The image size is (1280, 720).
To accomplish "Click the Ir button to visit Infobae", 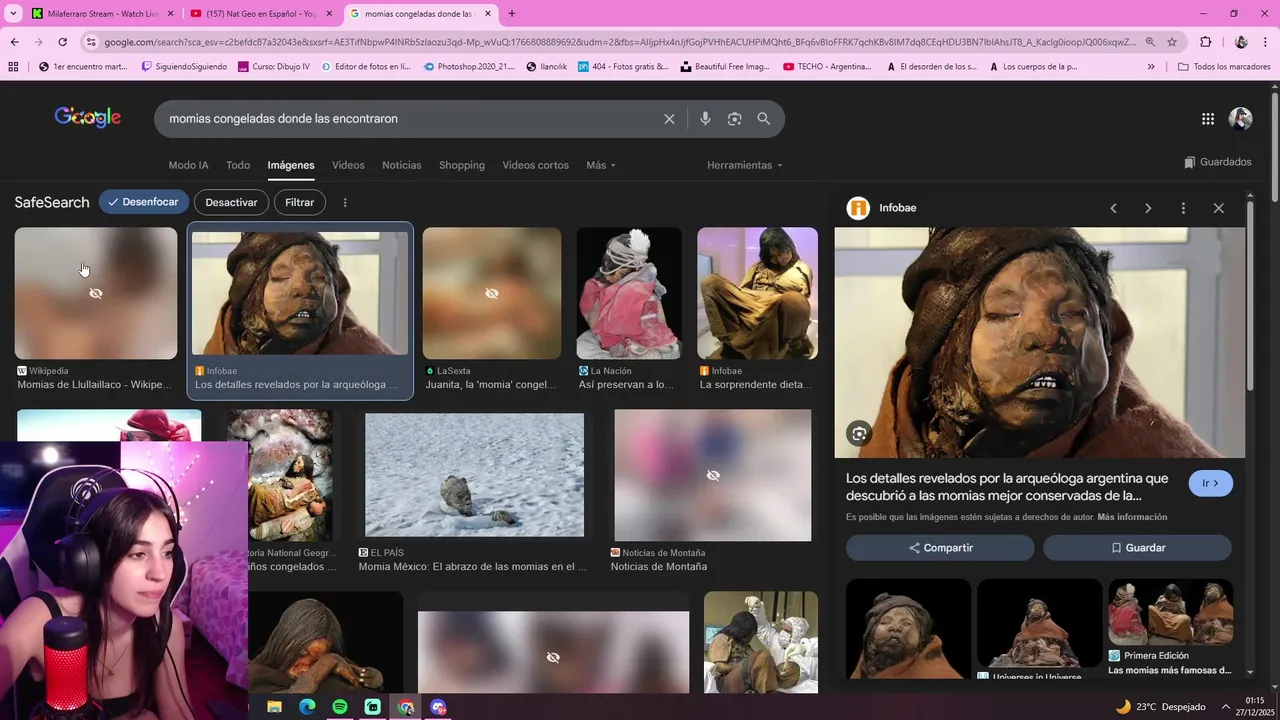I will (x=1211, y=483).
